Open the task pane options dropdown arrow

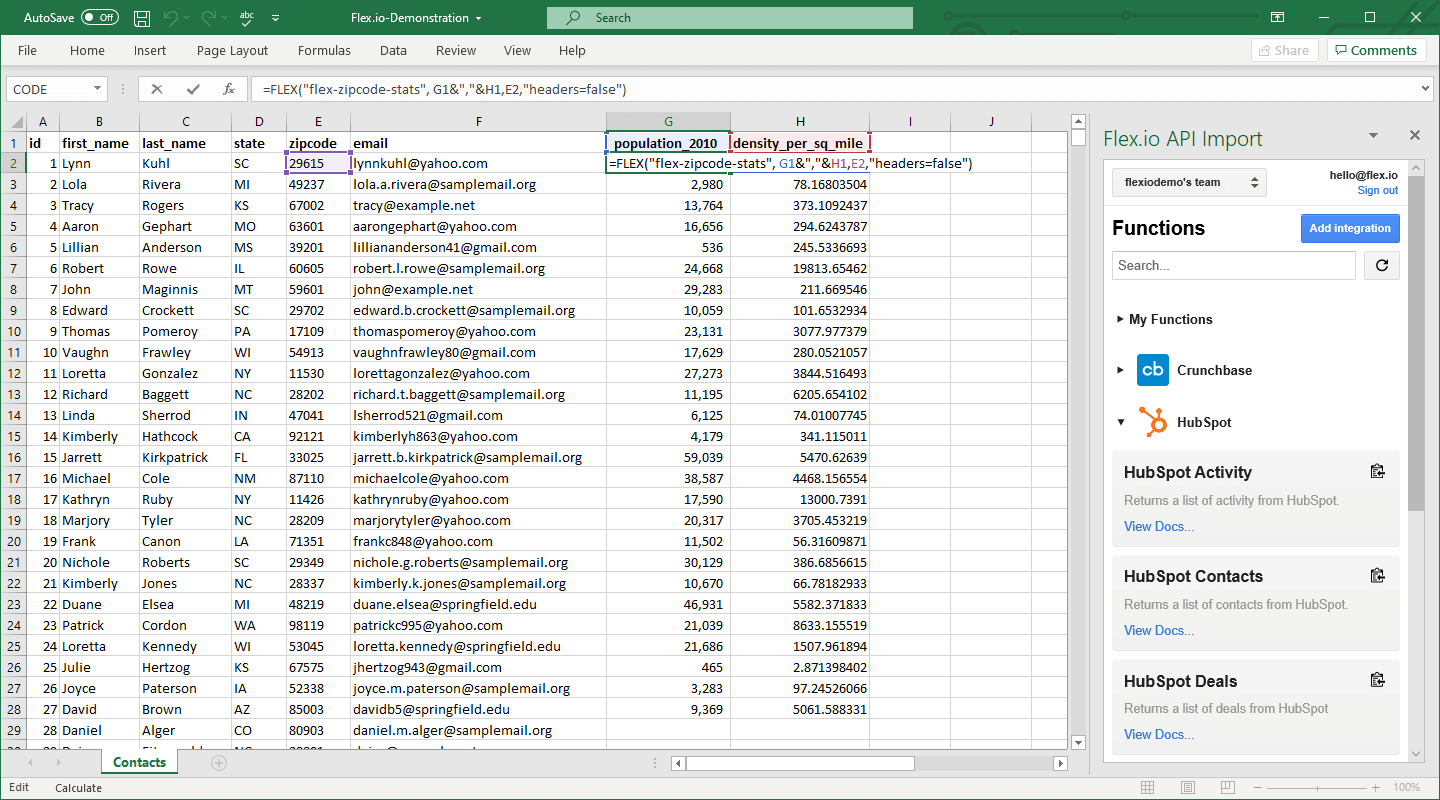tap(1374, 136)
